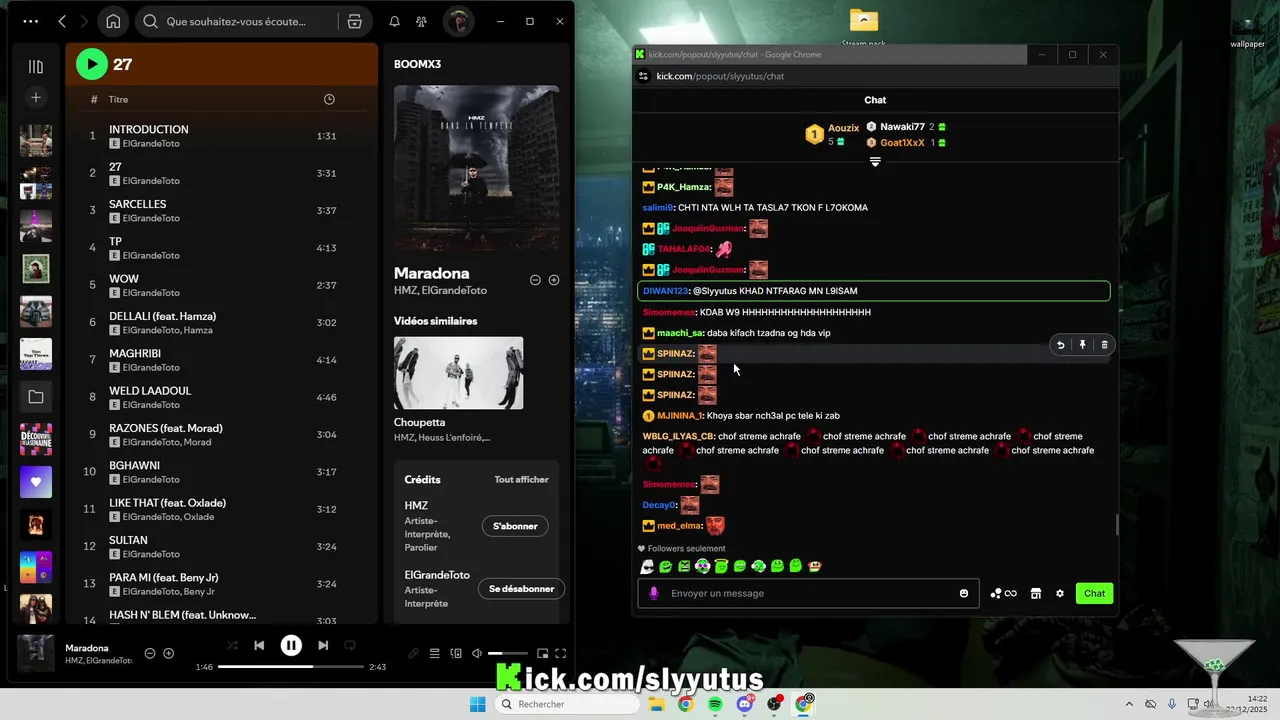Screen dimensions: 1280x720
Task: Click the purple microphone icon in chat
Action: point(654,593)
